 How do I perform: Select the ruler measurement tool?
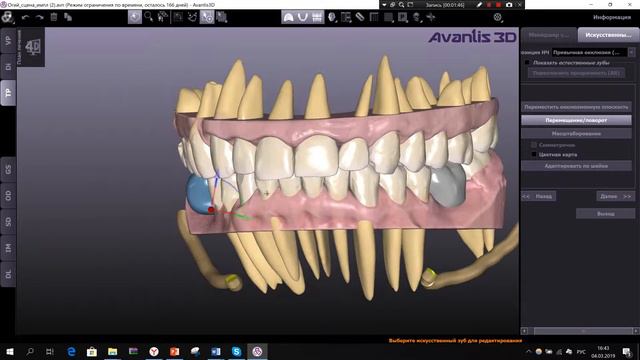click(360, 17)
